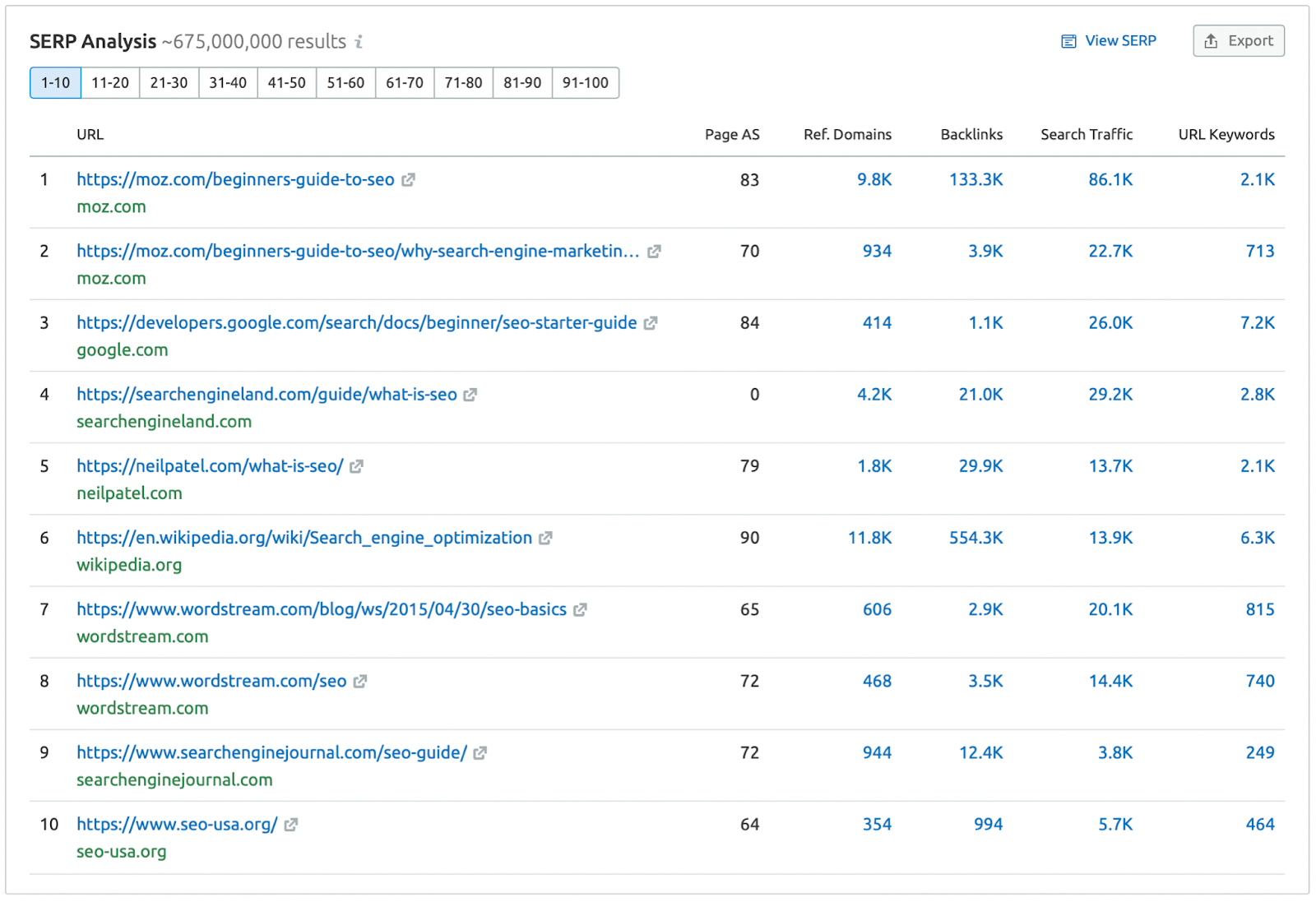Open external link icon for searchenginejournal seo-guide

point(480,752)
